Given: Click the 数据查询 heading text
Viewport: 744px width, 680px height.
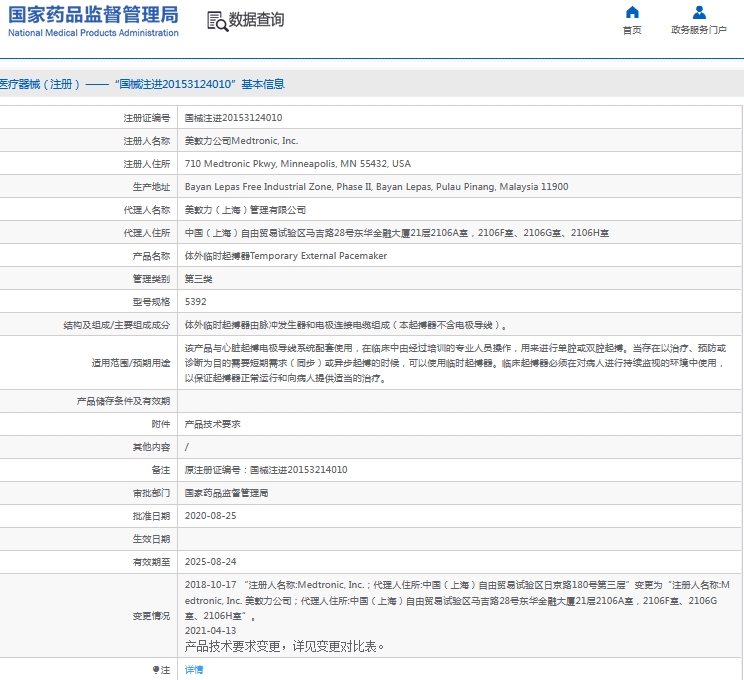Looking at the screenshot, I should point(256,19).
